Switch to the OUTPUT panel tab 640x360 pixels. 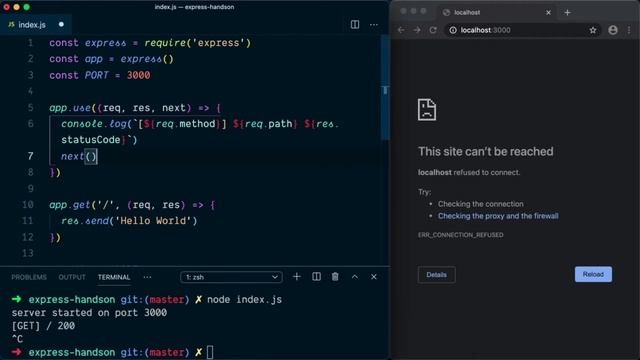pos(72,277)
